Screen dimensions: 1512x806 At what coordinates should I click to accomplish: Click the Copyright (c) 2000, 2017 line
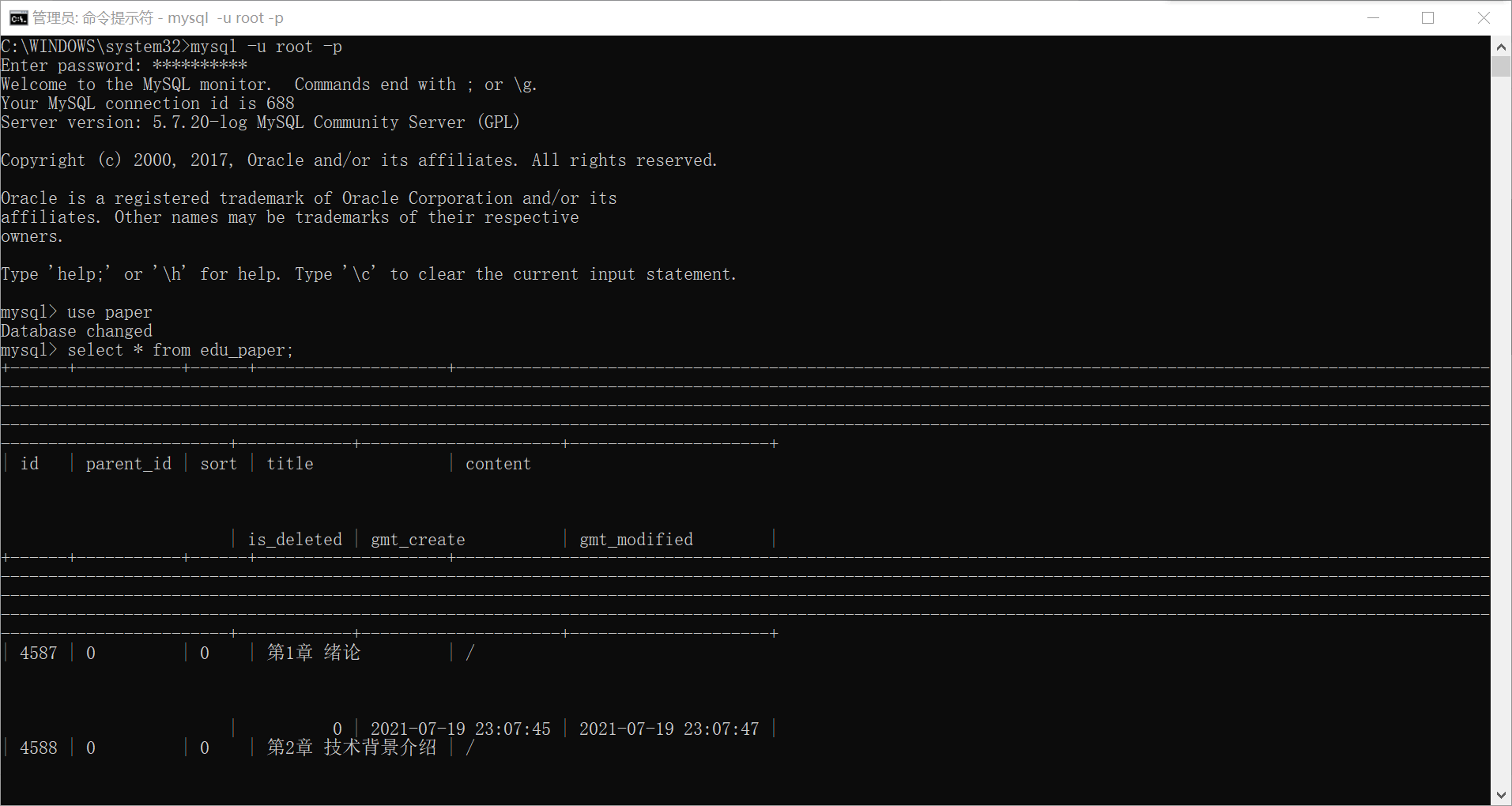360,160
